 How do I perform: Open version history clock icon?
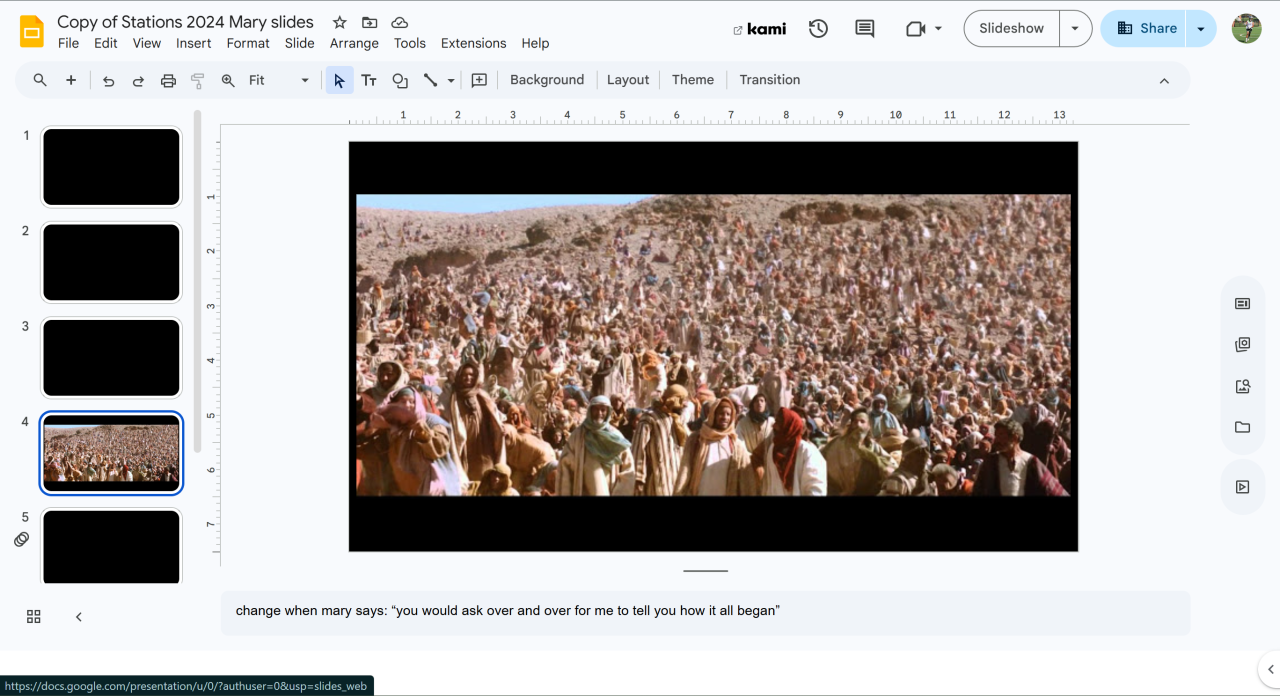pos(818,29)
